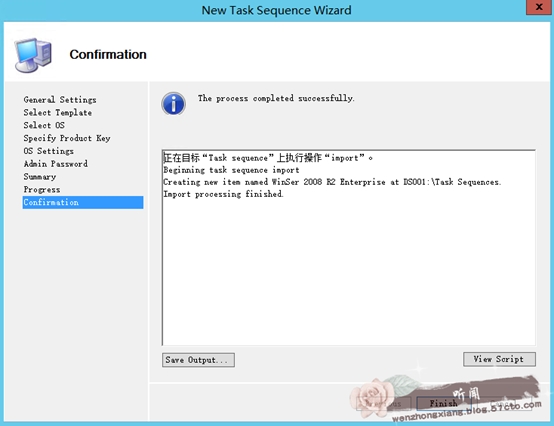Jump to the OS Settings step
The image size is (554, 426).
[49, 151]
